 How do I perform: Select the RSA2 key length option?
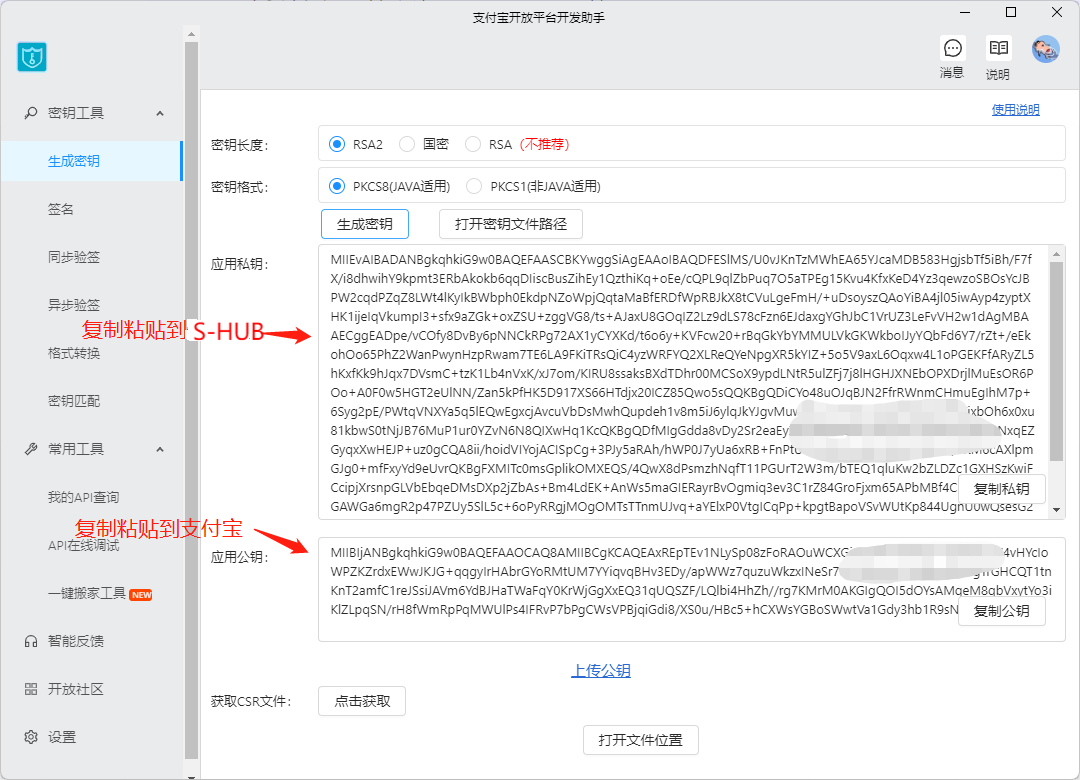click(337, 144)
